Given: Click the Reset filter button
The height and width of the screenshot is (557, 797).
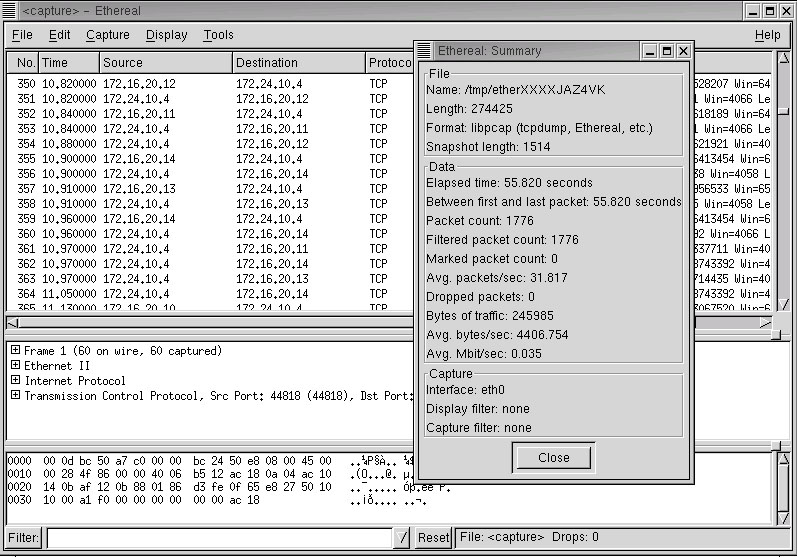Looking at the screenshot, I should click(434, 538).
